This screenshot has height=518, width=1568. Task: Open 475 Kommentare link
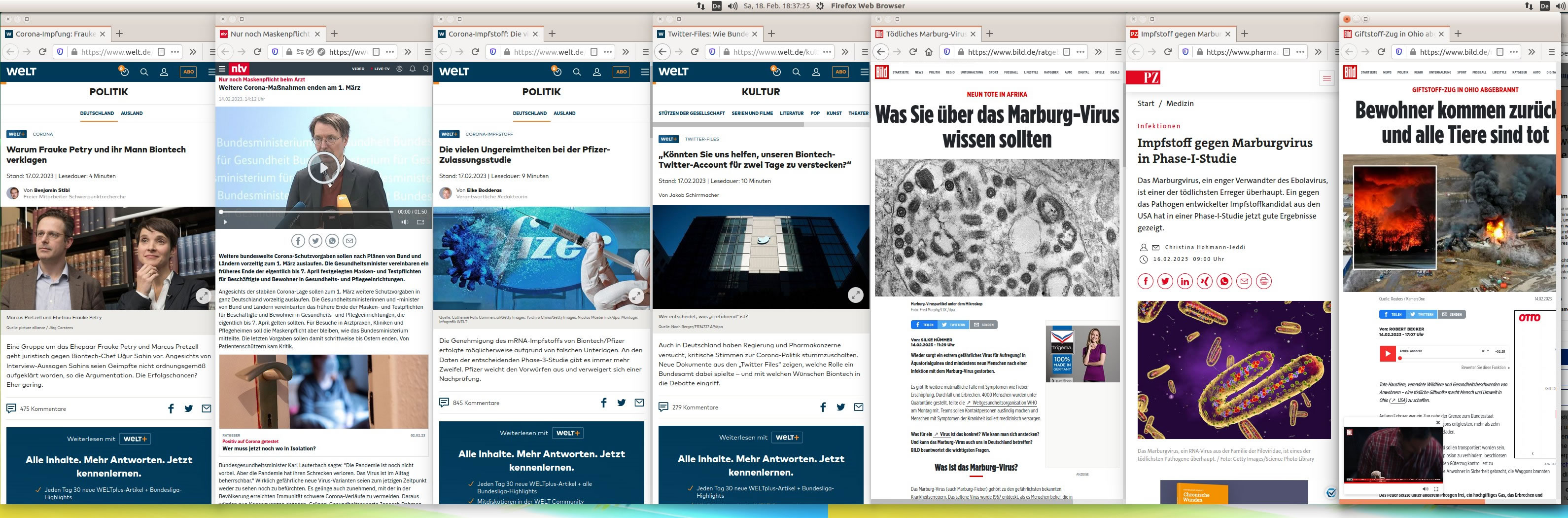coord(36,409)
